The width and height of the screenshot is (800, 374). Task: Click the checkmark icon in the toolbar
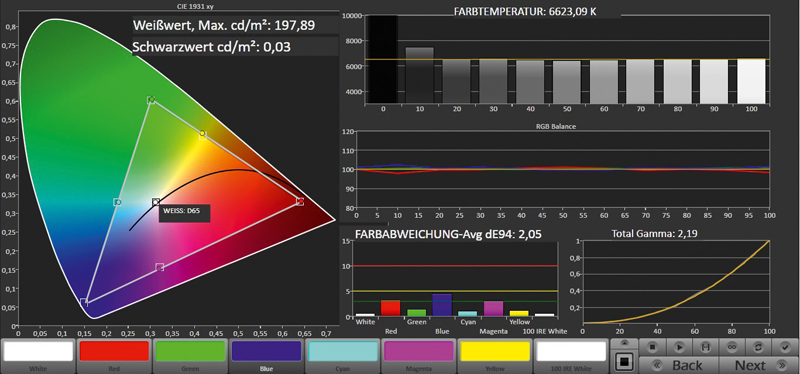[x=785, y=347]
